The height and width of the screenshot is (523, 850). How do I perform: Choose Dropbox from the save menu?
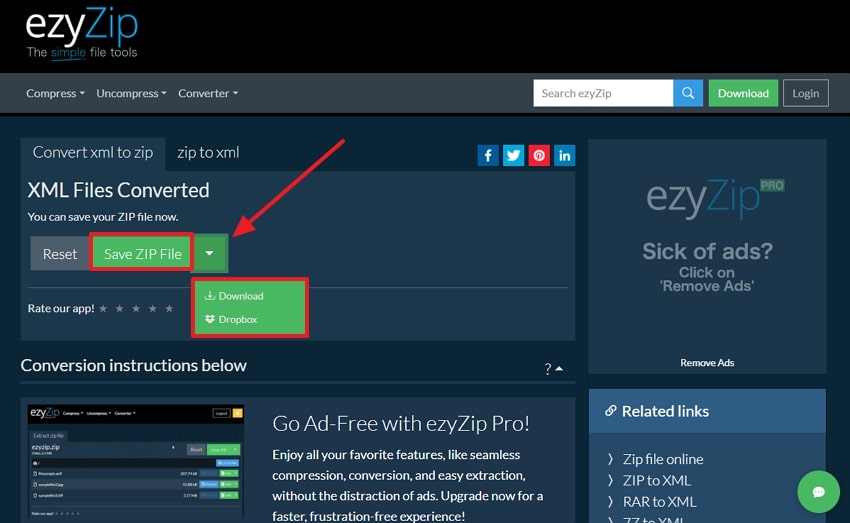[x=231, y=320]
